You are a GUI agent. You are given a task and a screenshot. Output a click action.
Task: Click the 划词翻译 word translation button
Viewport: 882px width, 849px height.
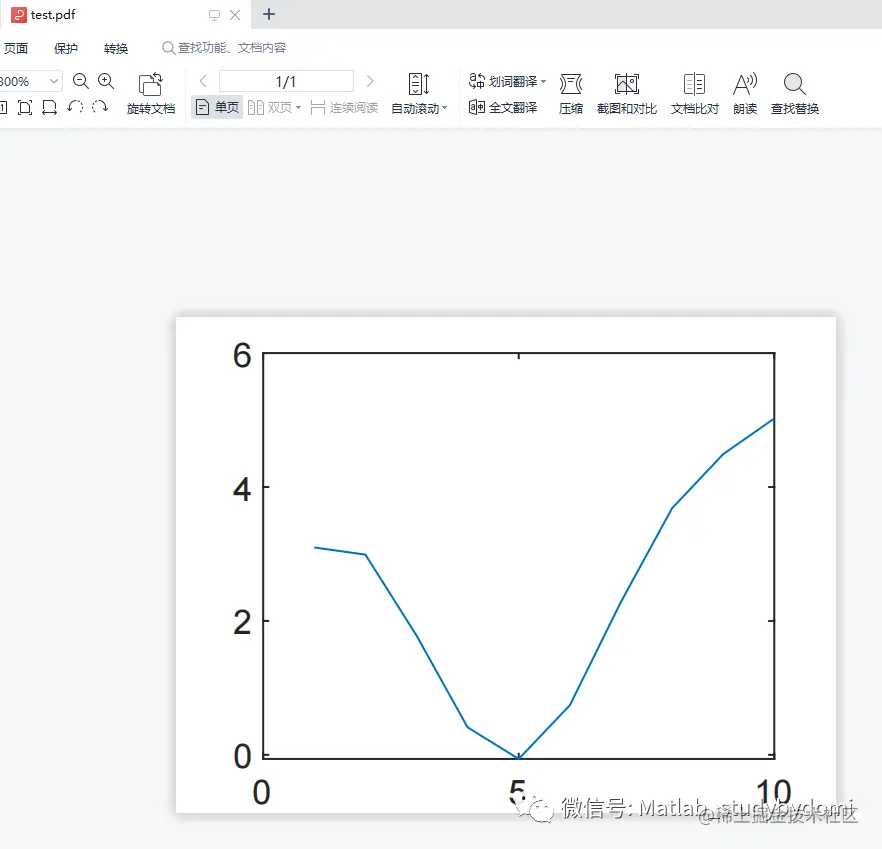pos(503,81)
